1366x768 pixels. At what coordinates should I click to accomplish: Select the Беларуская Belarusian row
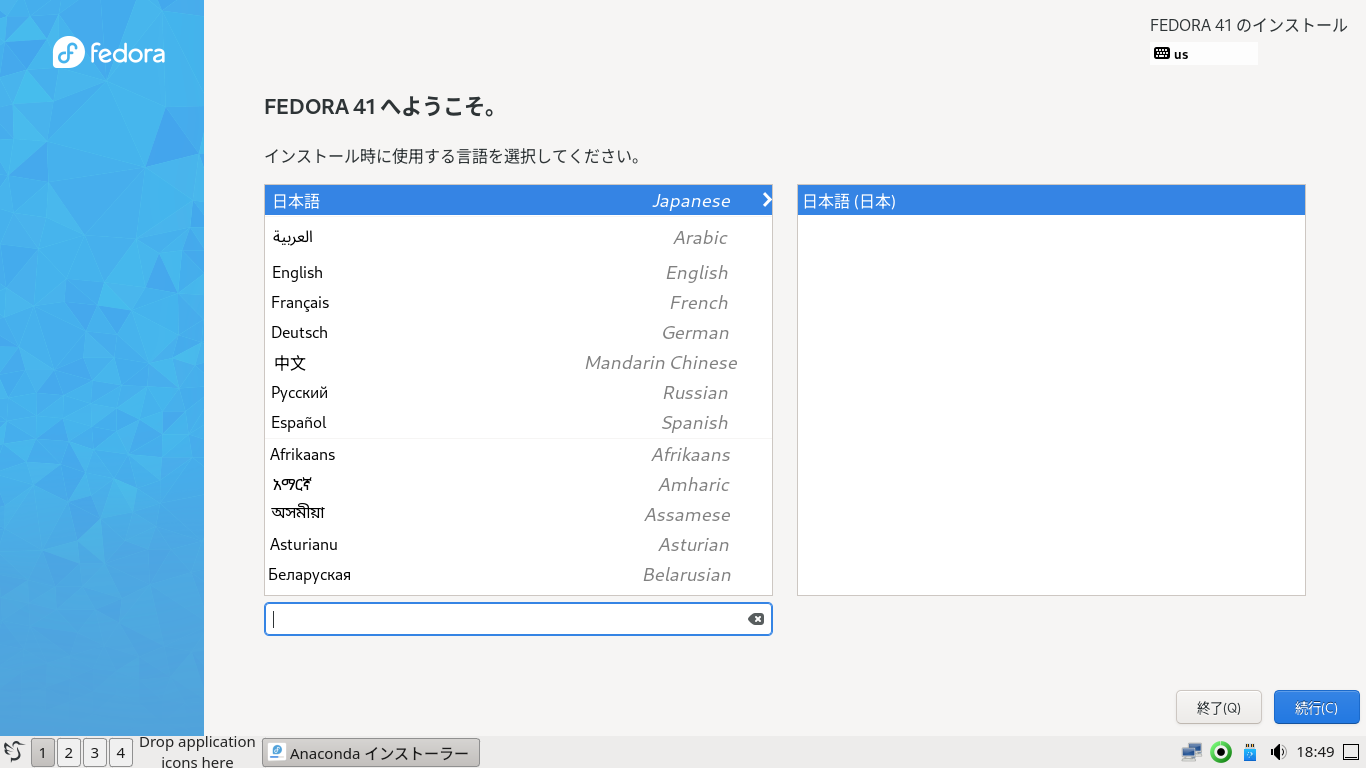[518, 574]
